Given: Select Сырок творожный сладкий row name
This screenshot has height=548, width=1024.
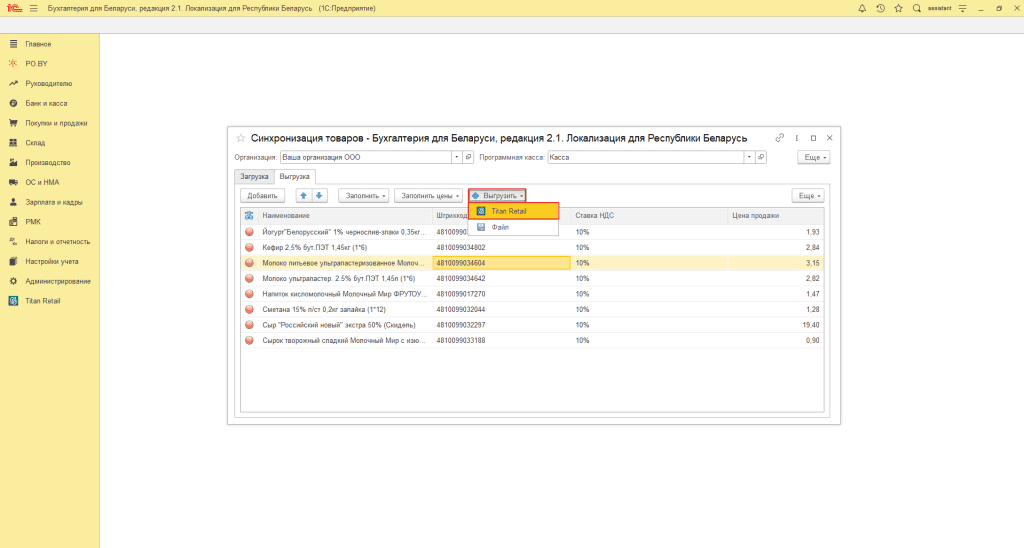Looking at the screenshot, I should coord(344,340).
